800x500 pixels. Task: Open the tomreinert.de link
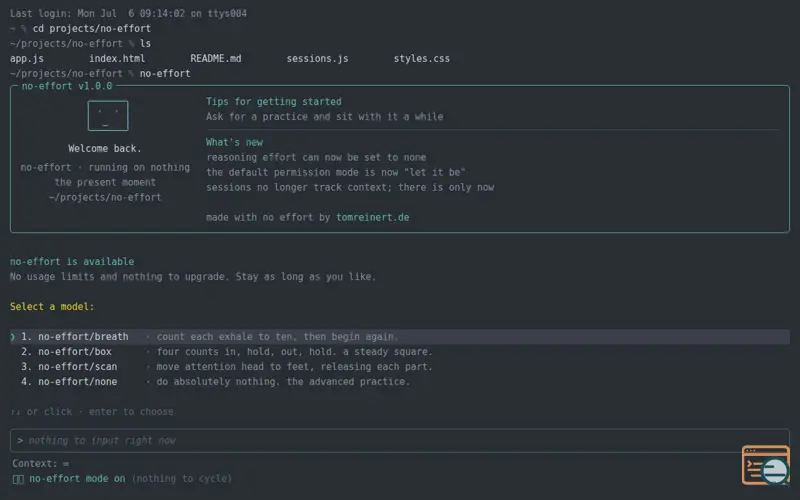[372, 217]
